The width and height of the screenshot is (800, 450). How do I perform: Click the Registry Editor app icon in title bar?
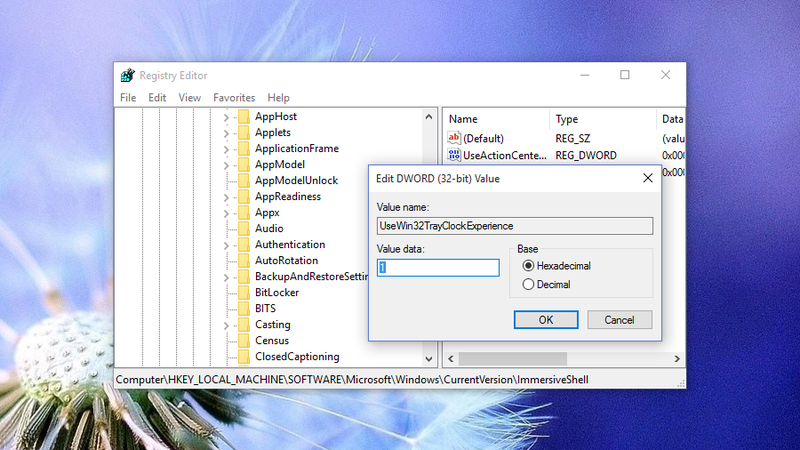coord(128,76)
